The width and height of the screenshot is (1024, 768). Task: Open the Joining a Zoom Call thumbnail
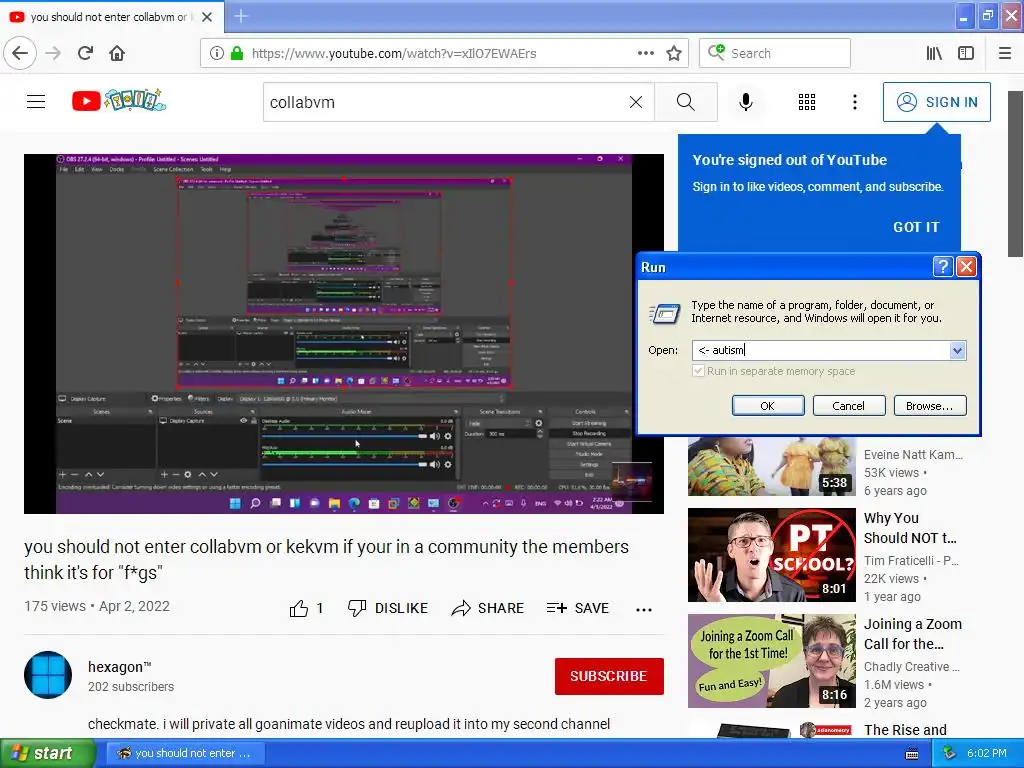(771, 661)
